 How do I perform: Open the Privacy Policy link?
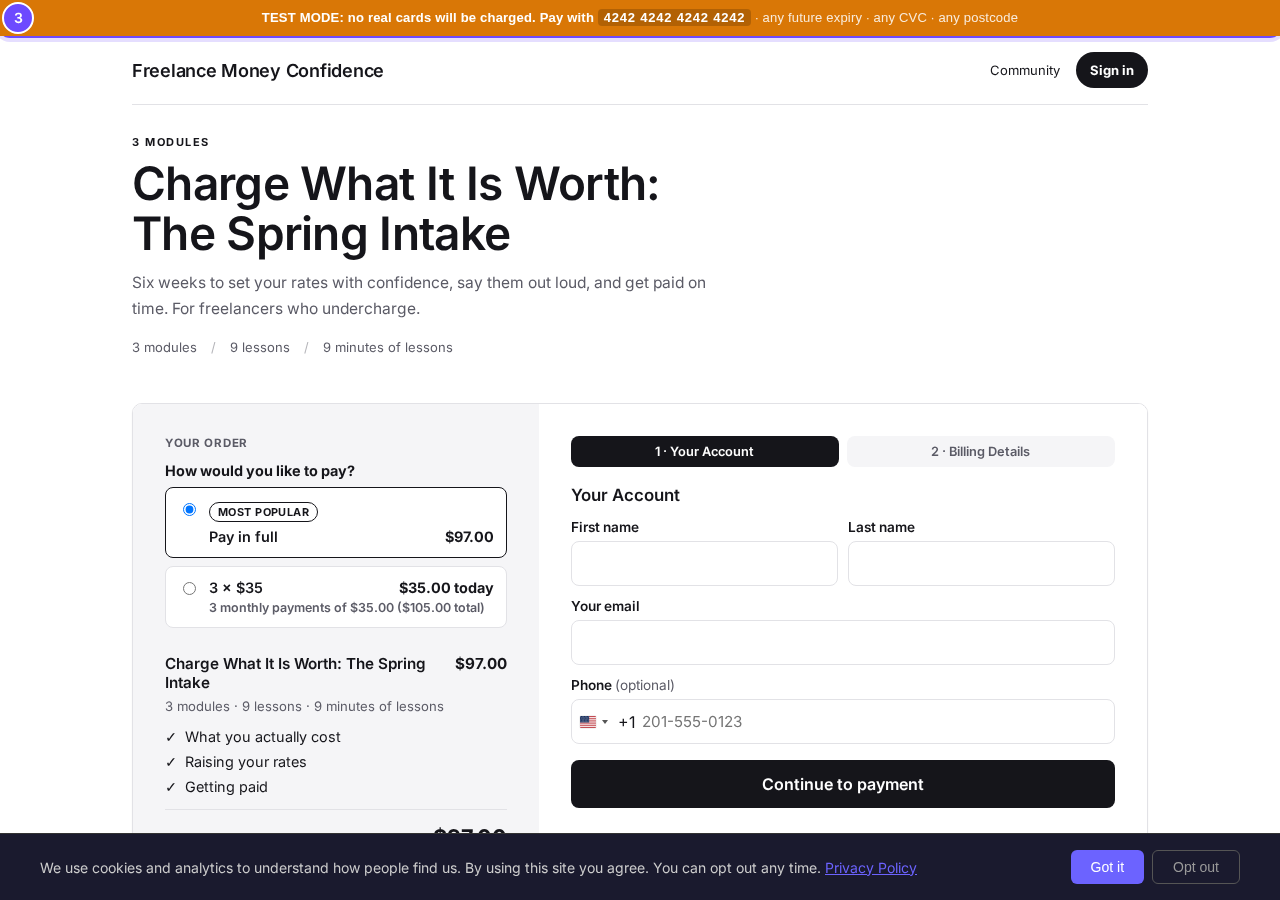(871, 868)
